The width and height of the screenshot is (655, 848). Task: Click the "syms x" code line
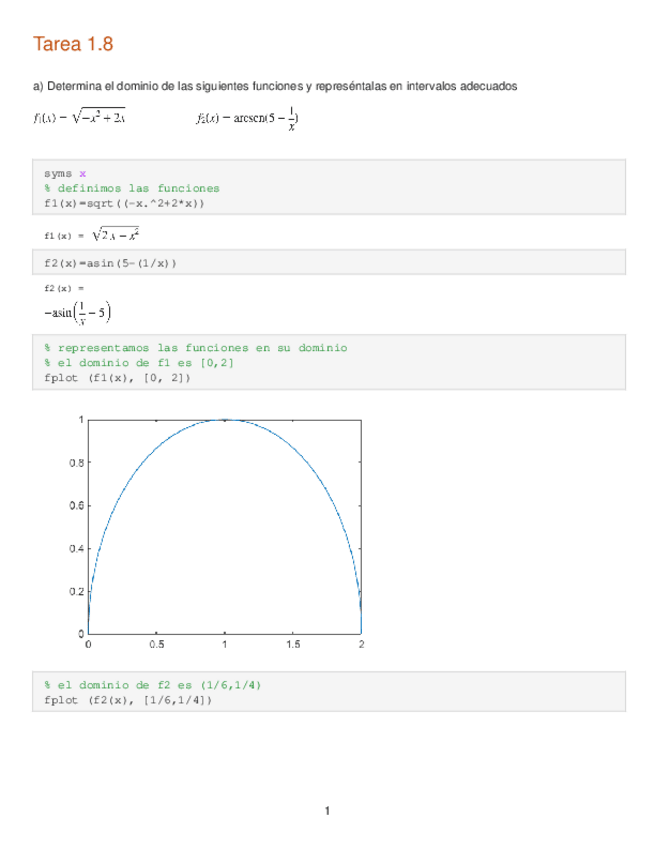[x=64, y=173]
